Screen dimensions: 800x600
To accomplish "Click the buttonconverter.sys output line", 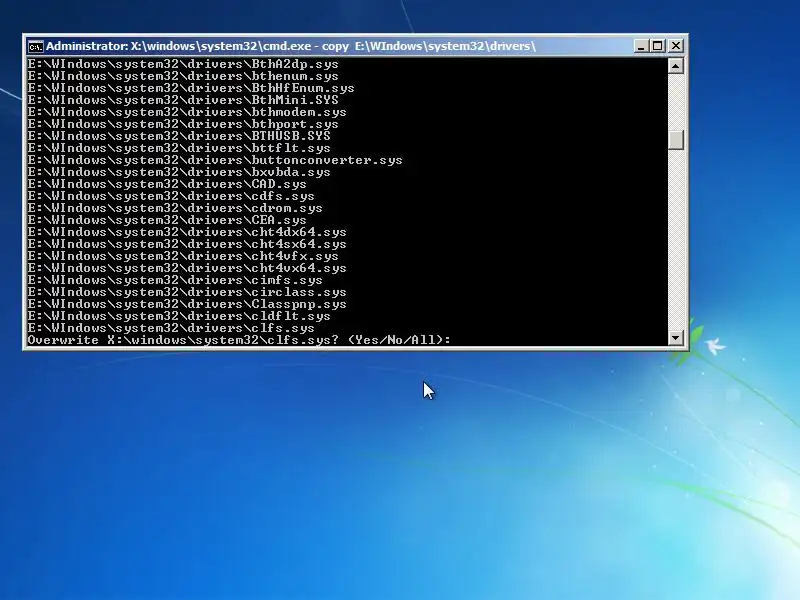I will (x=215, y=160).
